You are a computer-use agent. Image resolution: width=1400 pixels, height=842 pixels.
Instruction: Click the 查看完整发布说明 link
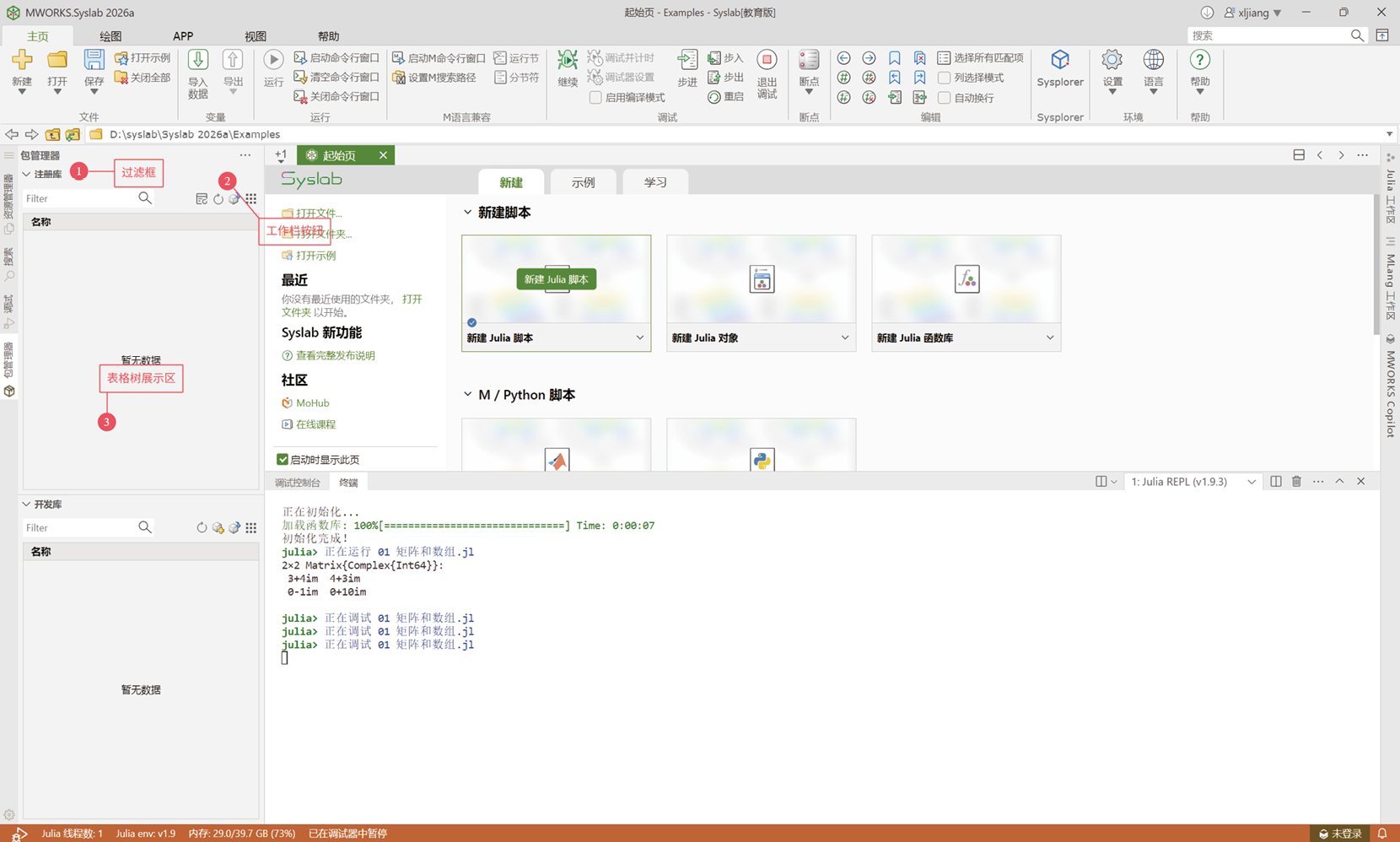point(335,356)
